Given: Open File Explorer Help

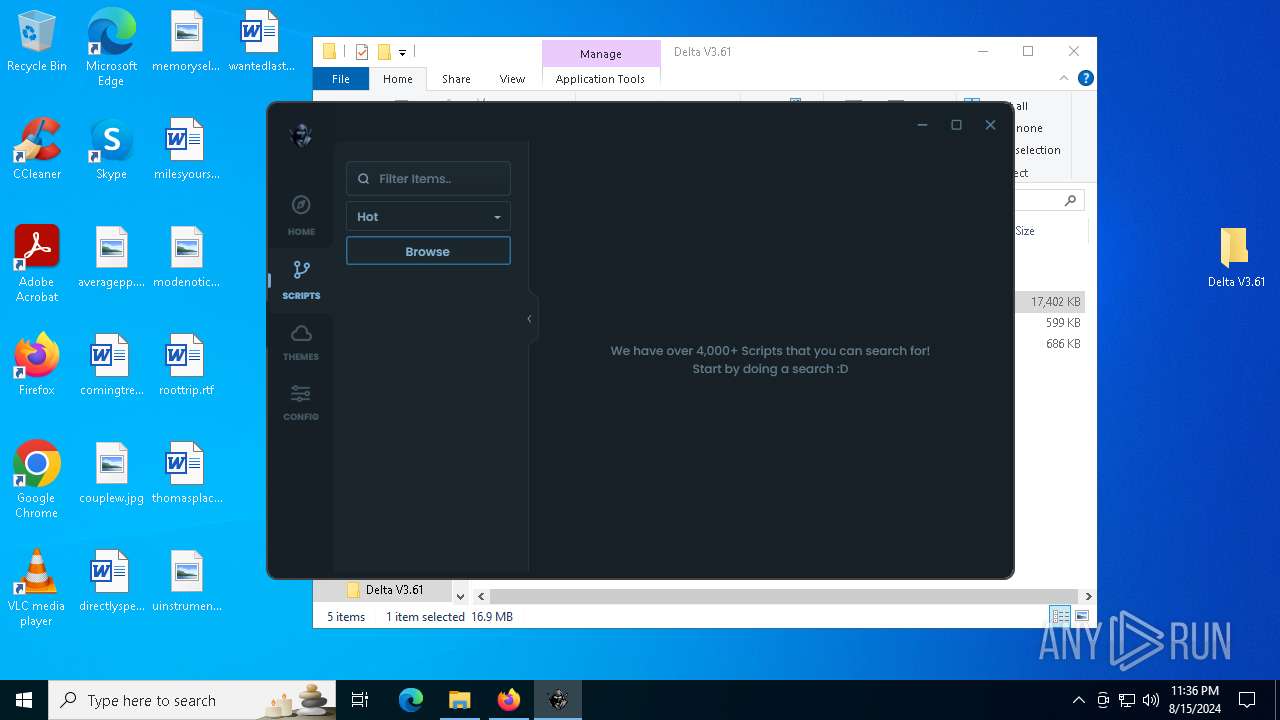Looking at the screenshot, I should [x=1086, y=78].
